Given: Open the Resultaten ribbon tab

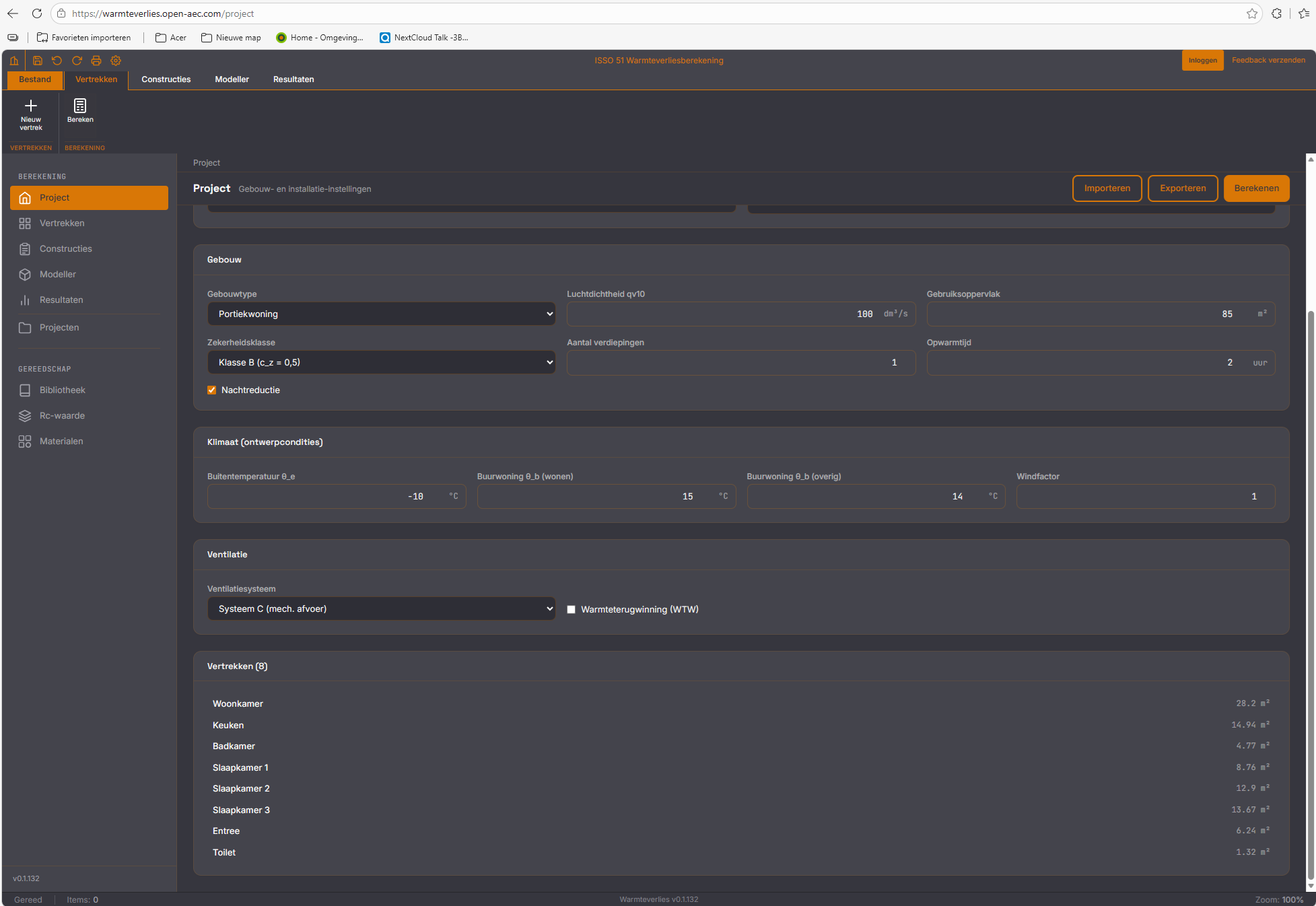Looking at the screenshot, I should pos(293,79).
